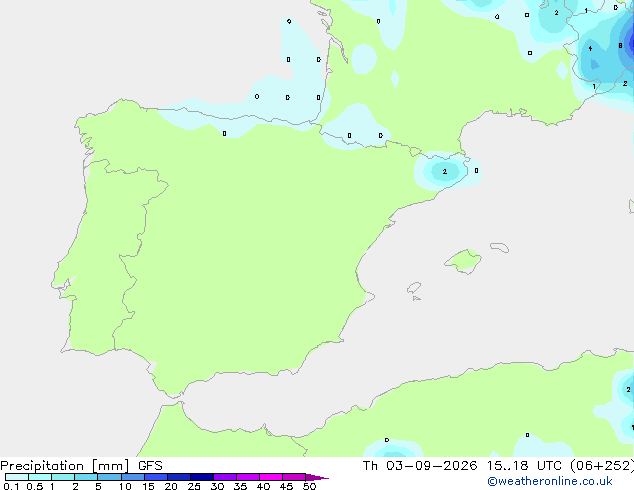The width and height of the screenshot is (634, 490).
Task: Click the Mallorca island on the map
Action: coord(464,261)
